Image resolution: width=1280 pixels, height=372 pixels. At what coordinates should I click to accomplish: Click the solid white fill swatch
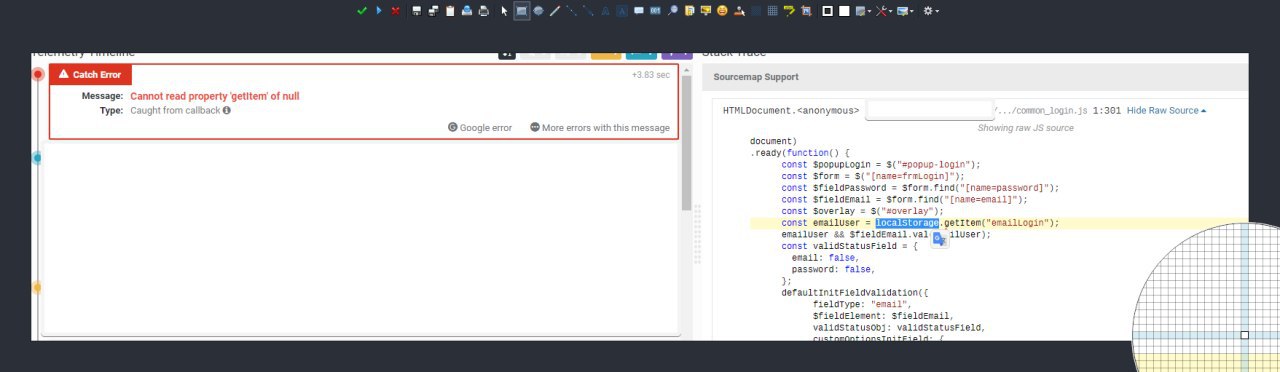(844, 11)
